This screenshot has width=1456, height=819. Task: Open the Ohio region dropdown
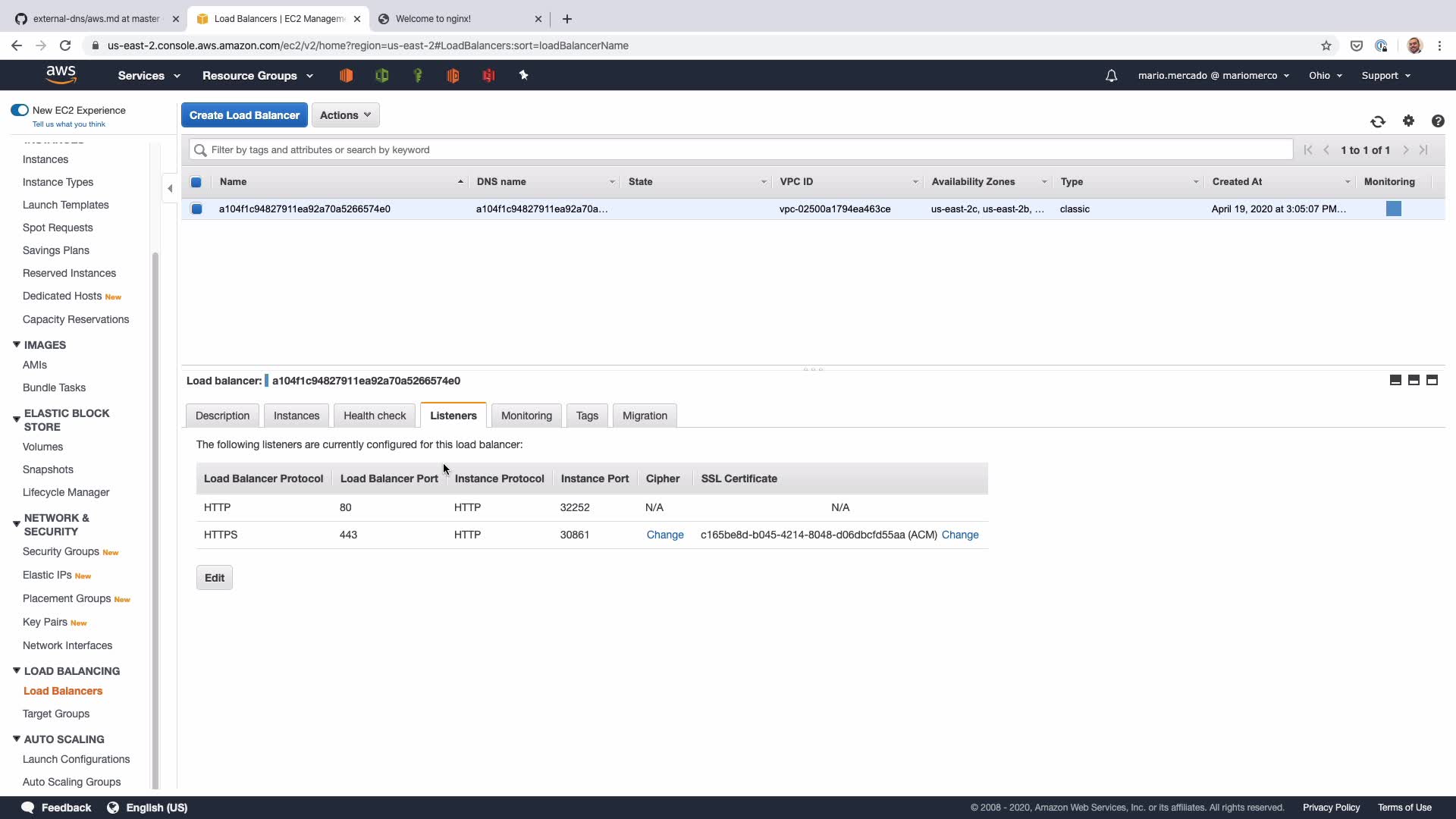tap(1325, 76)
